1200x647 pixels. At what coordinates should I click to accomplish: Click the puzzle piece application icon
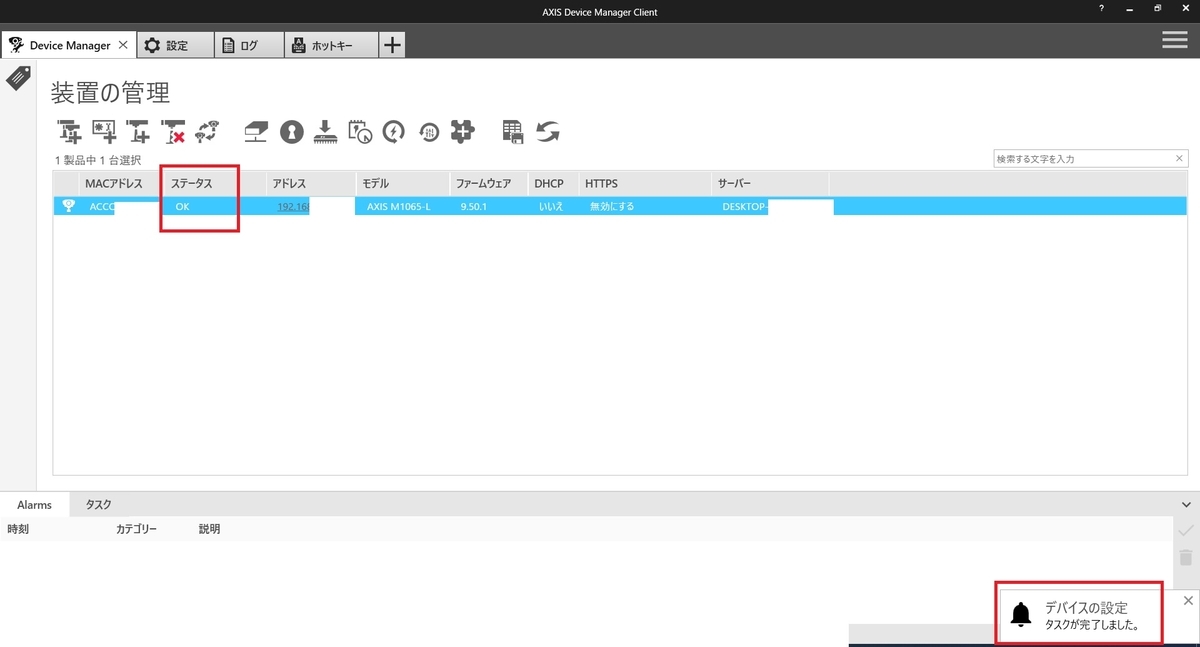(462, 131)
